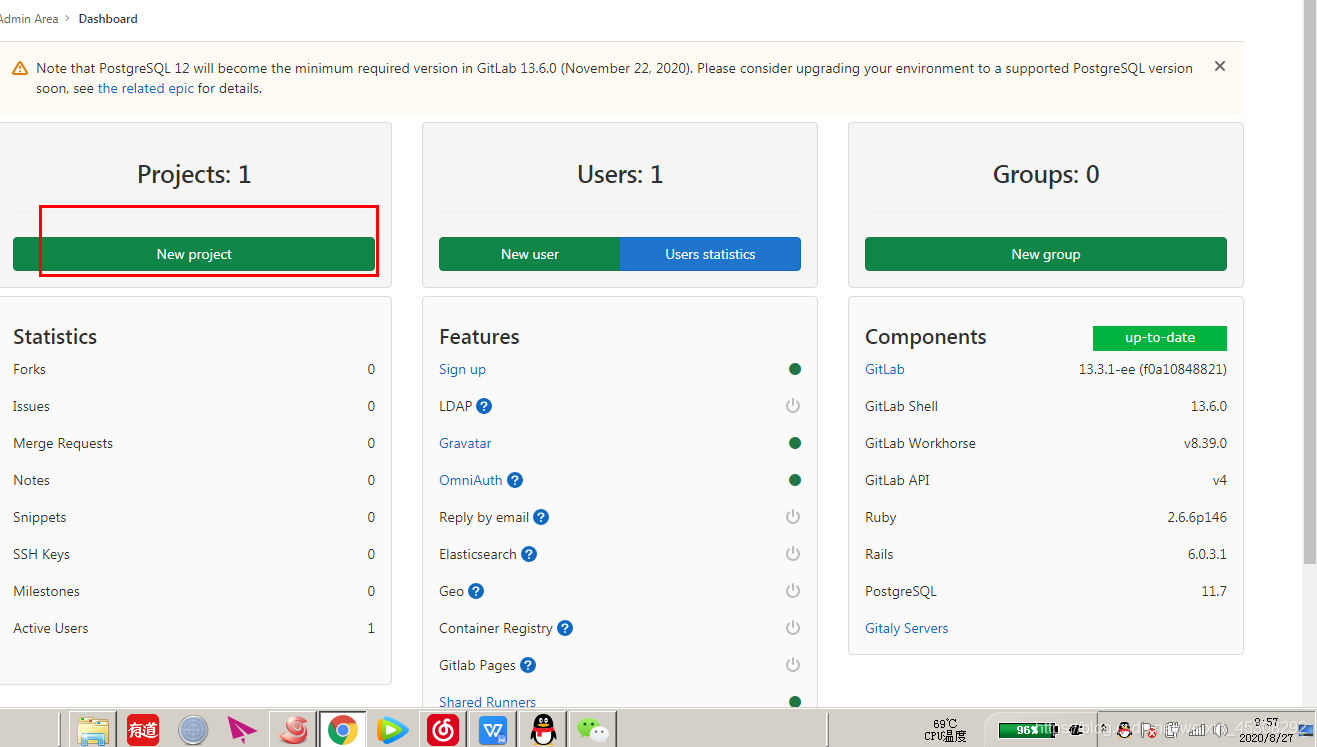Select the Active Users statistics row
The image size is (1317, 747).
tap(194, 628)
